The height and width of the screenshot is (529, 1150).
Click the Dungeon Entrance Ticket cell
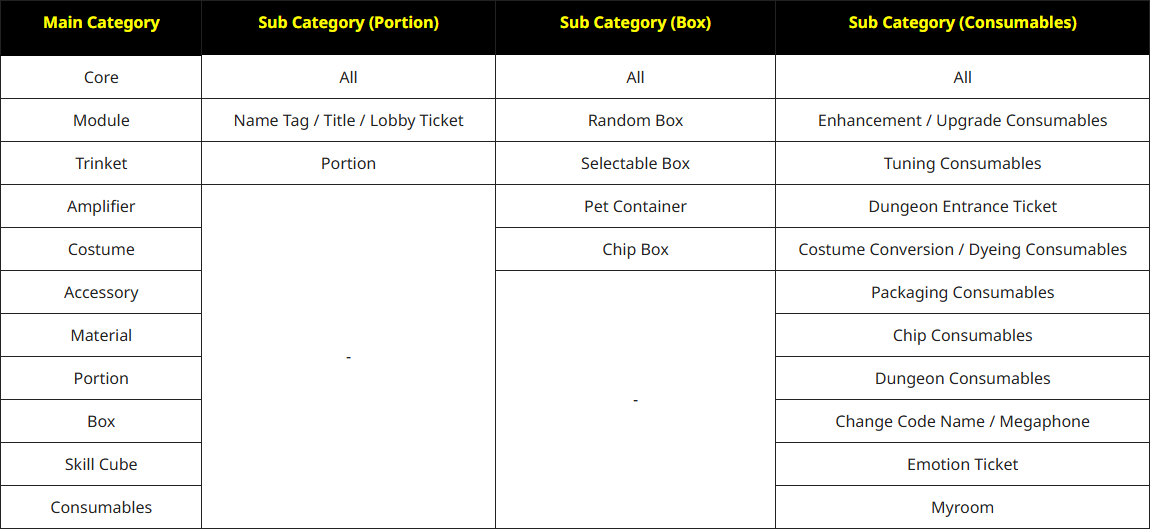(962, 206)
